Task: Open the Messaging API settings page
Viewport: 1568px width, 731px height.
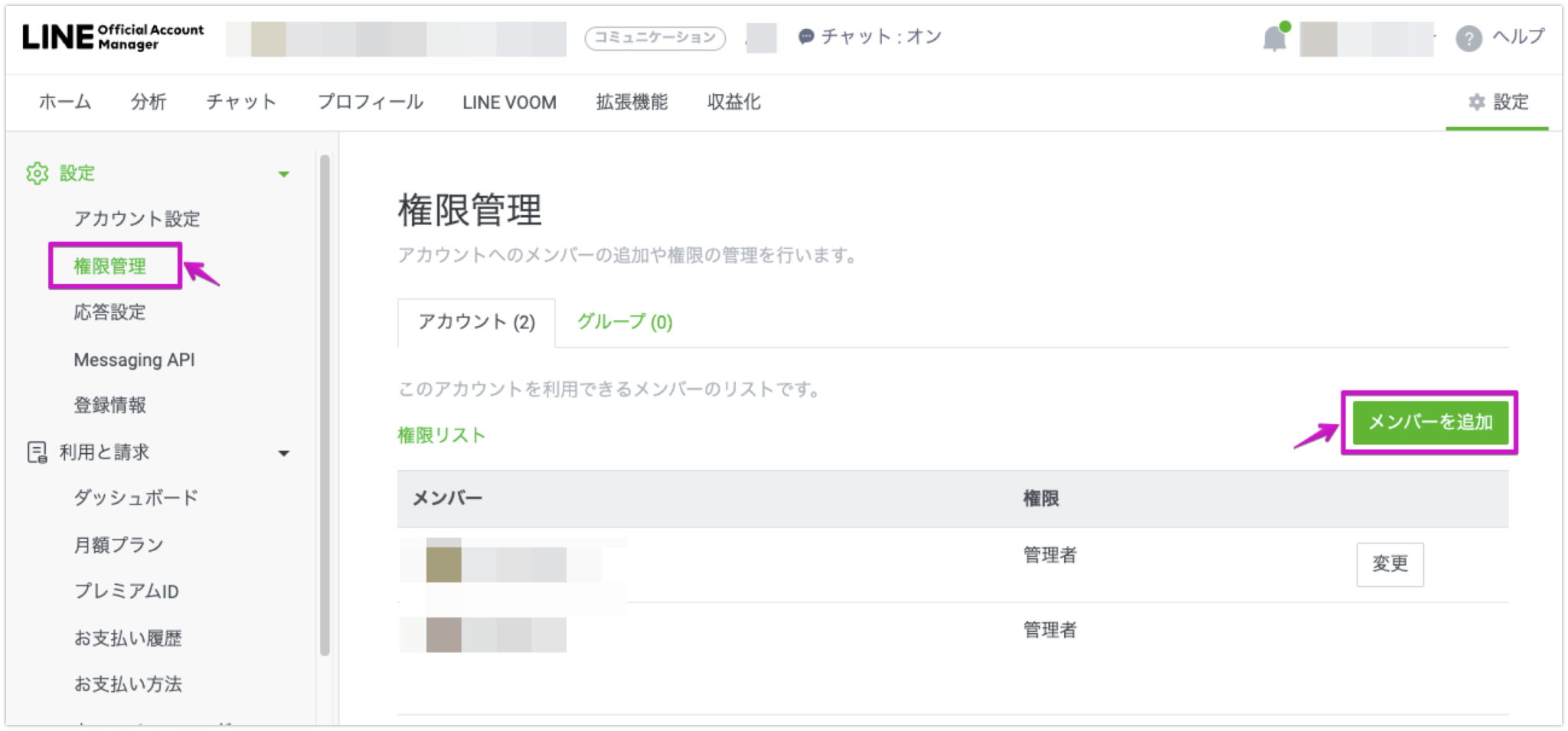Action: [134, 359]
